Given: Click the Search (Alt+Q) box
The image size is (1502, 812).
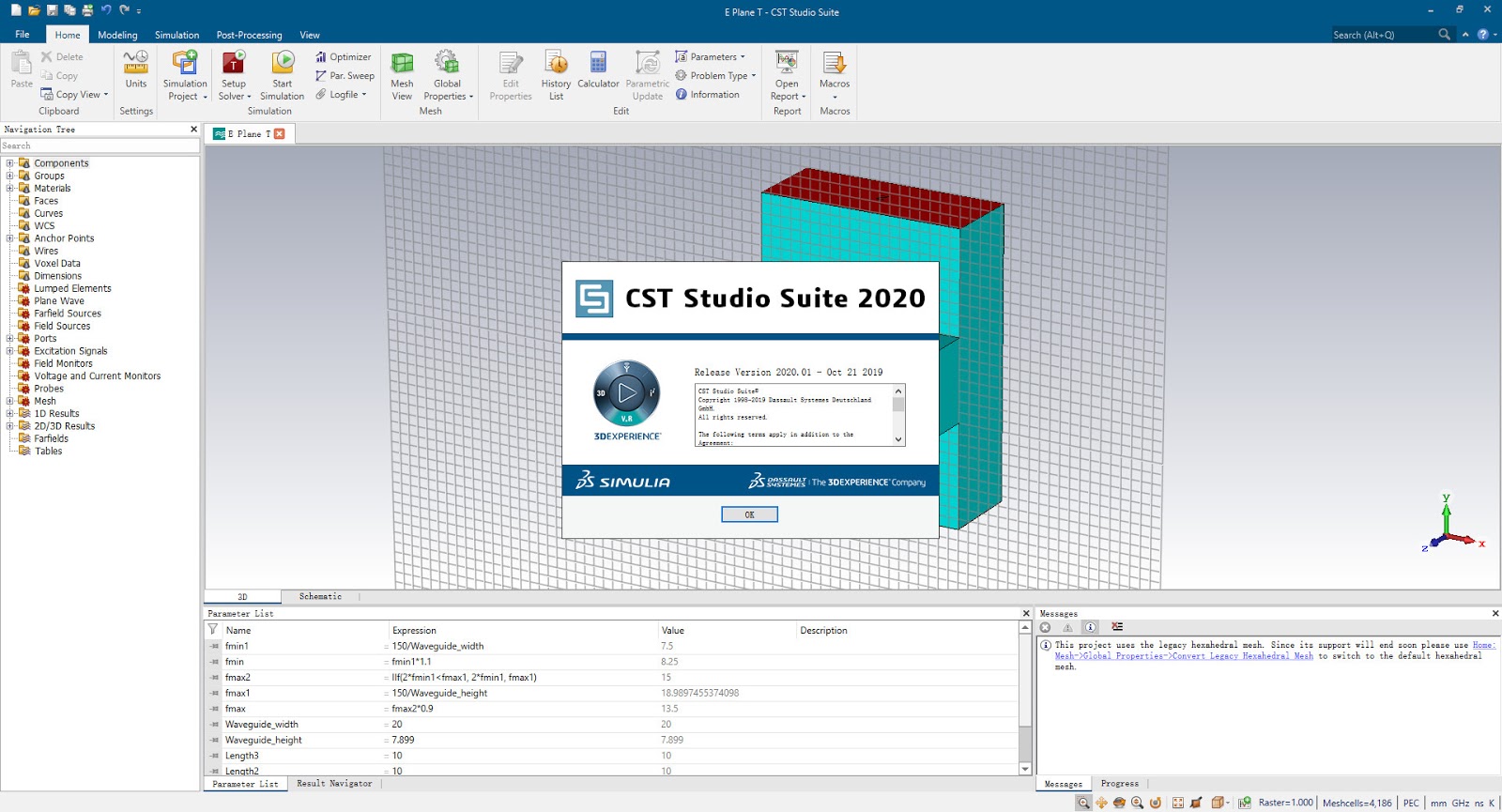Looking at the screenshot, I should [x=1384, y=35].
